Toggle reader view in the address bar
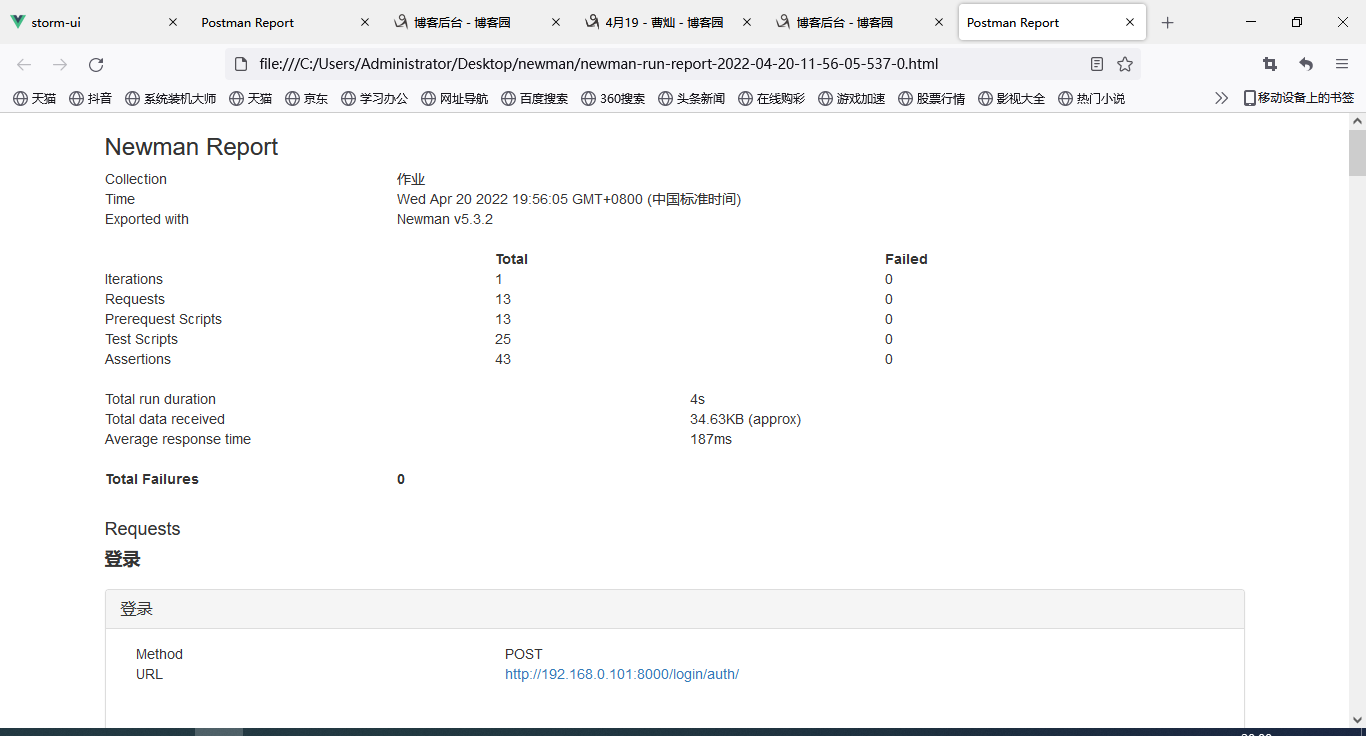Screen dimensions: 1366x736 point(1097,64)
